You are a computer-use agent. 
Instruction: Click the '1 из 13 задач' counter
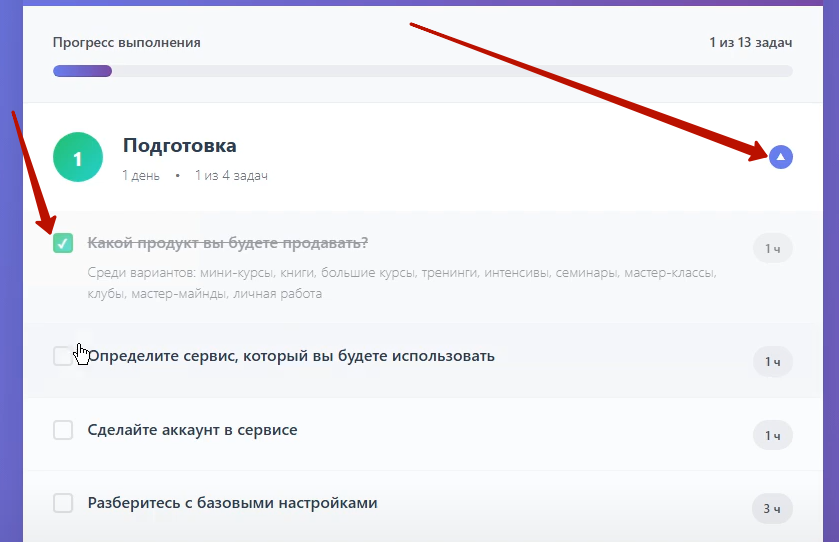pos(751,42)
